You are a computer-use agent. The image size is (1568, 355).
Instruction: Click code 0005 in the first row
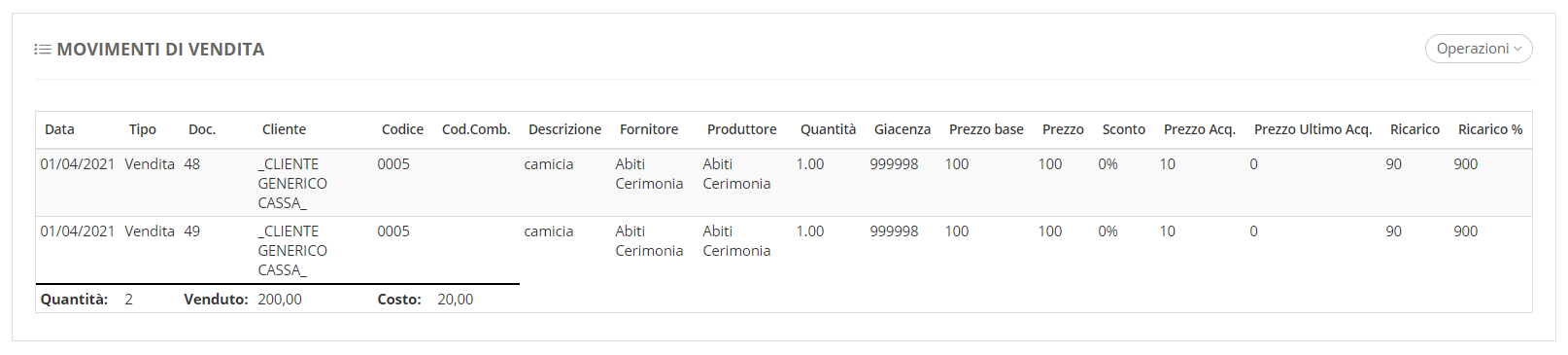tap(393, 164)
